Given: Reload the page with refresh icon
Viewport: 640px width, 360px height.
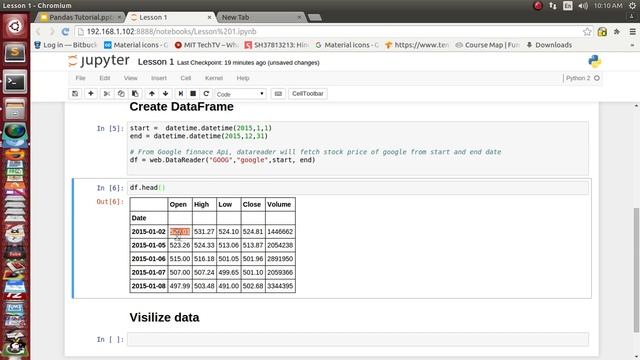Looking at the screenshot, I should coord(65,31).
